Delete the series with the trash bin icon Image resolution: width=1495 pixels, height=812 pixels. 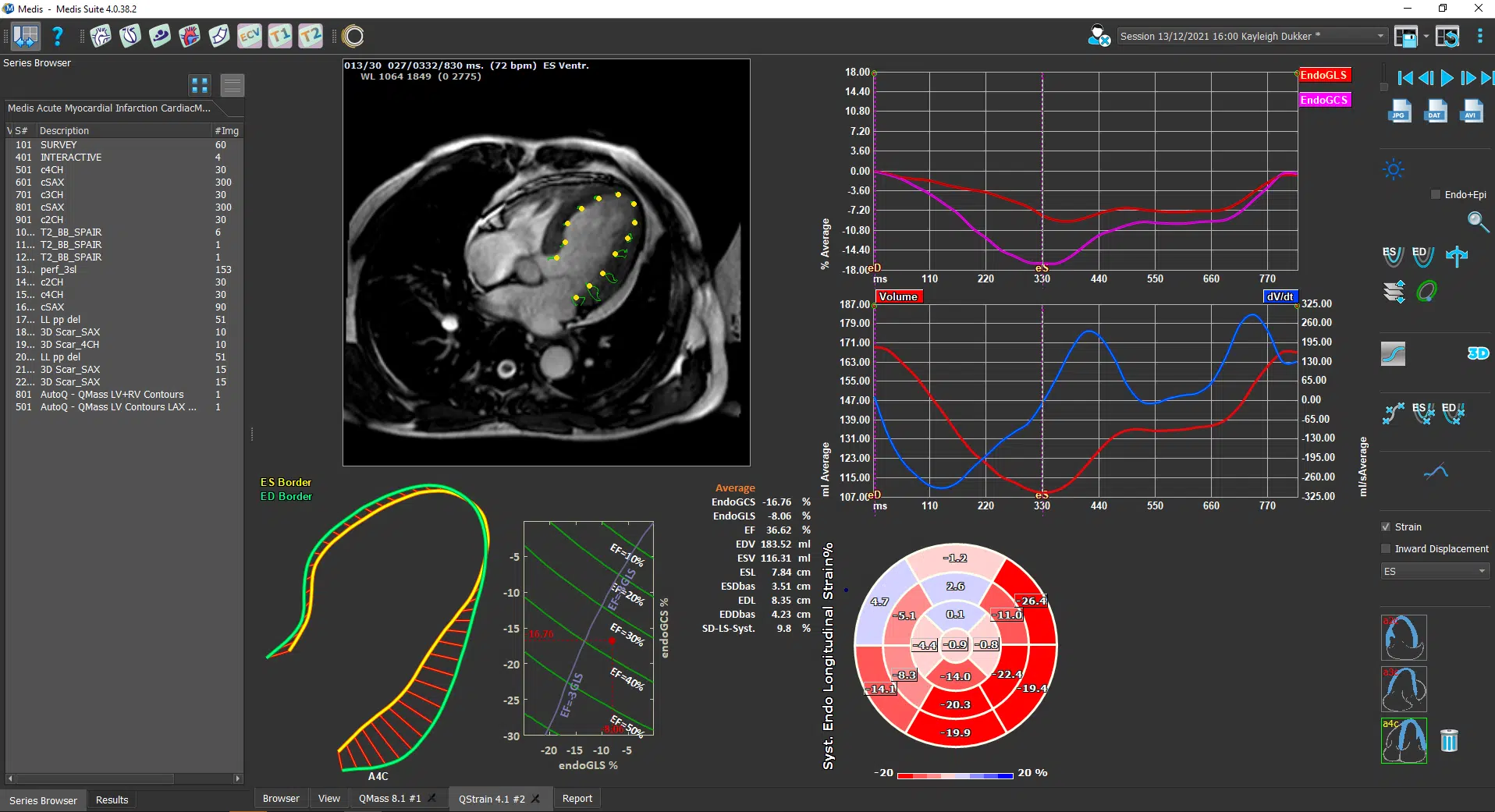[x=1449, y=740]
